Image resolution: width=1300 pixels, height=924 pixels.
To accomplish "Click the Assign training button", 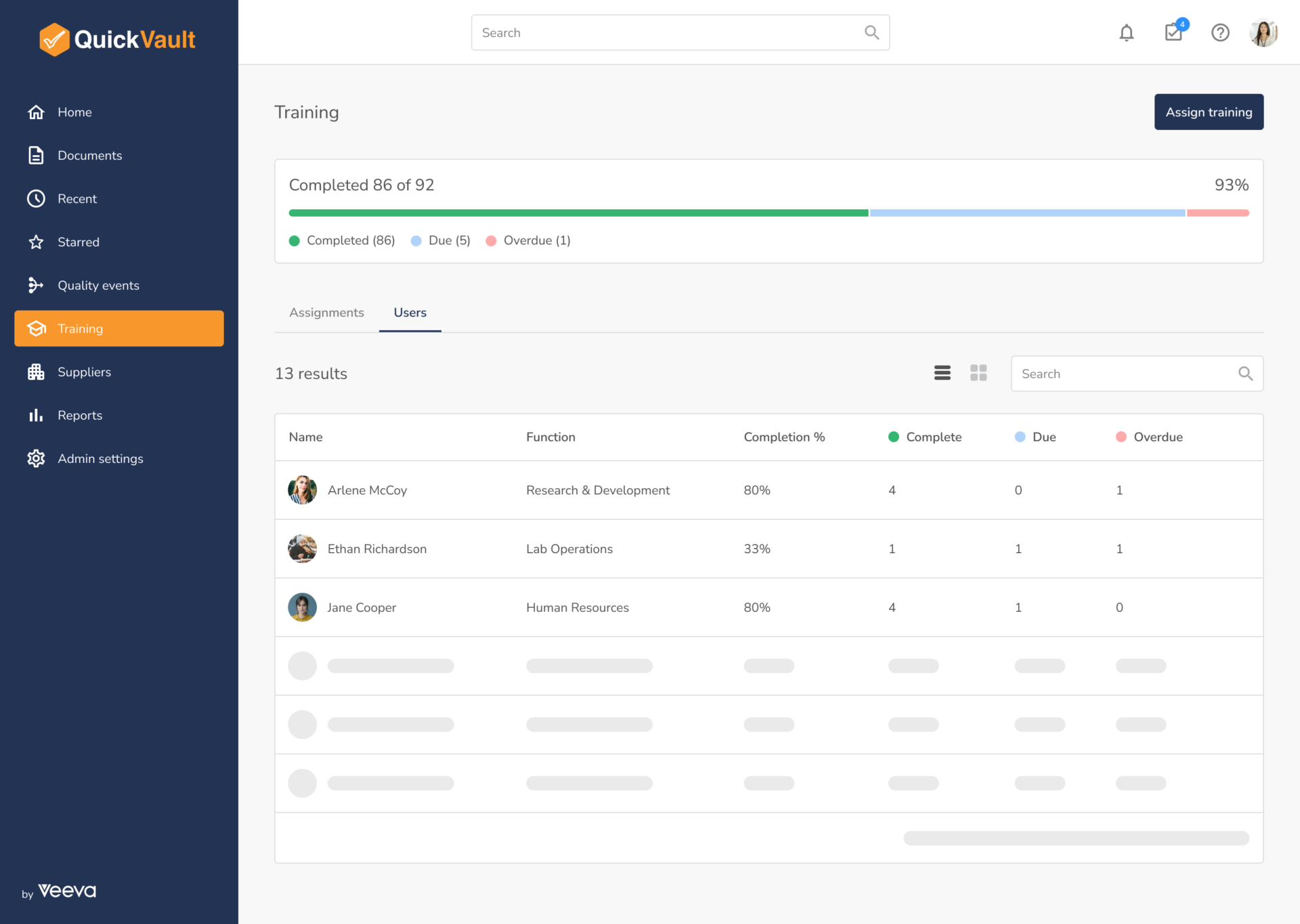I will [x=1209, y=112].
